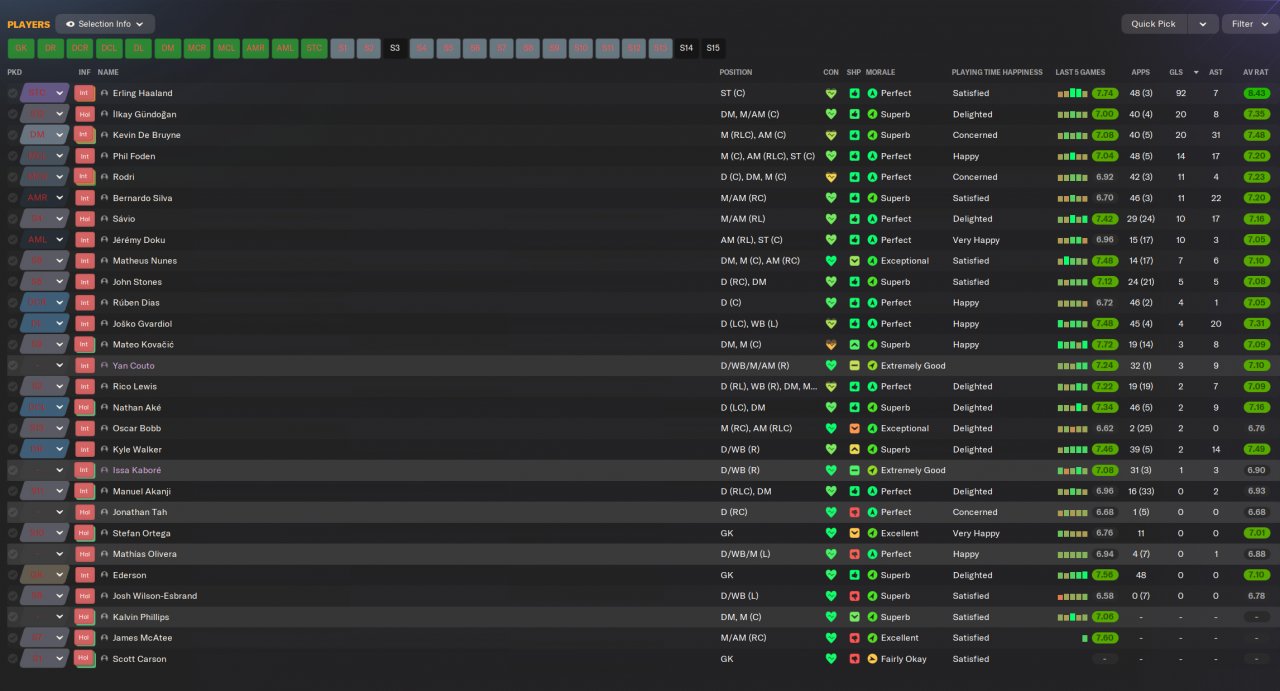
Task: Click Mateo Kovačić's orange condition heart
Action: (x=830, y=345)
